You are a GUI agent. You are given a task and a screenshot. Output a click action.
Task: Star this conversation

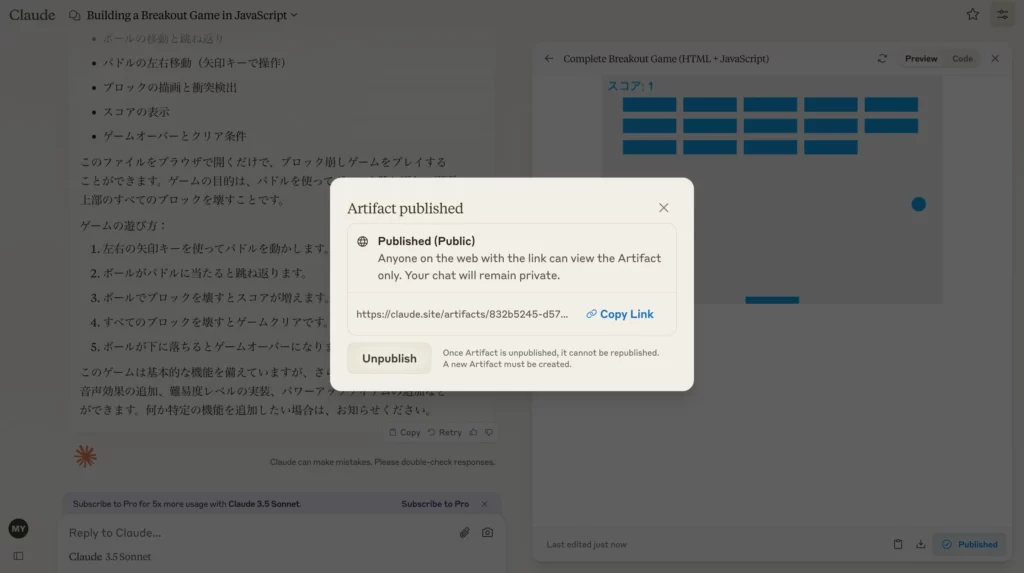972,15
